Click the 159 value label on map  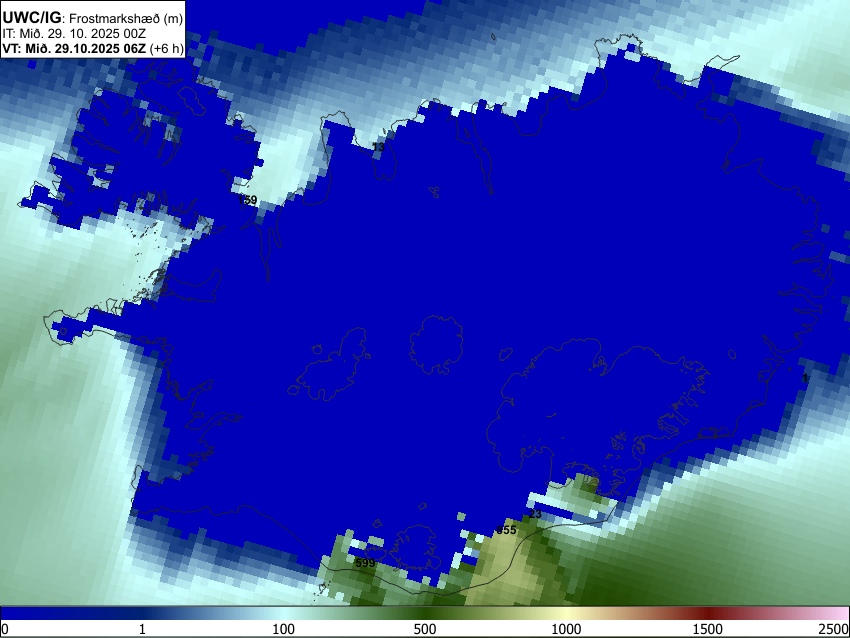(x=247, y=200)
